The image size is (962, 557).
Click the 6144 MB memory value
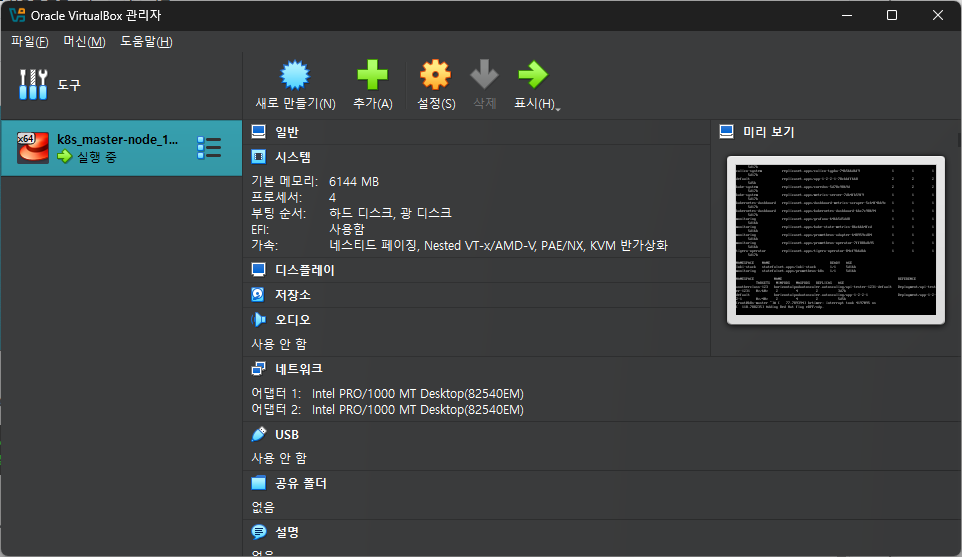(354, 182)
